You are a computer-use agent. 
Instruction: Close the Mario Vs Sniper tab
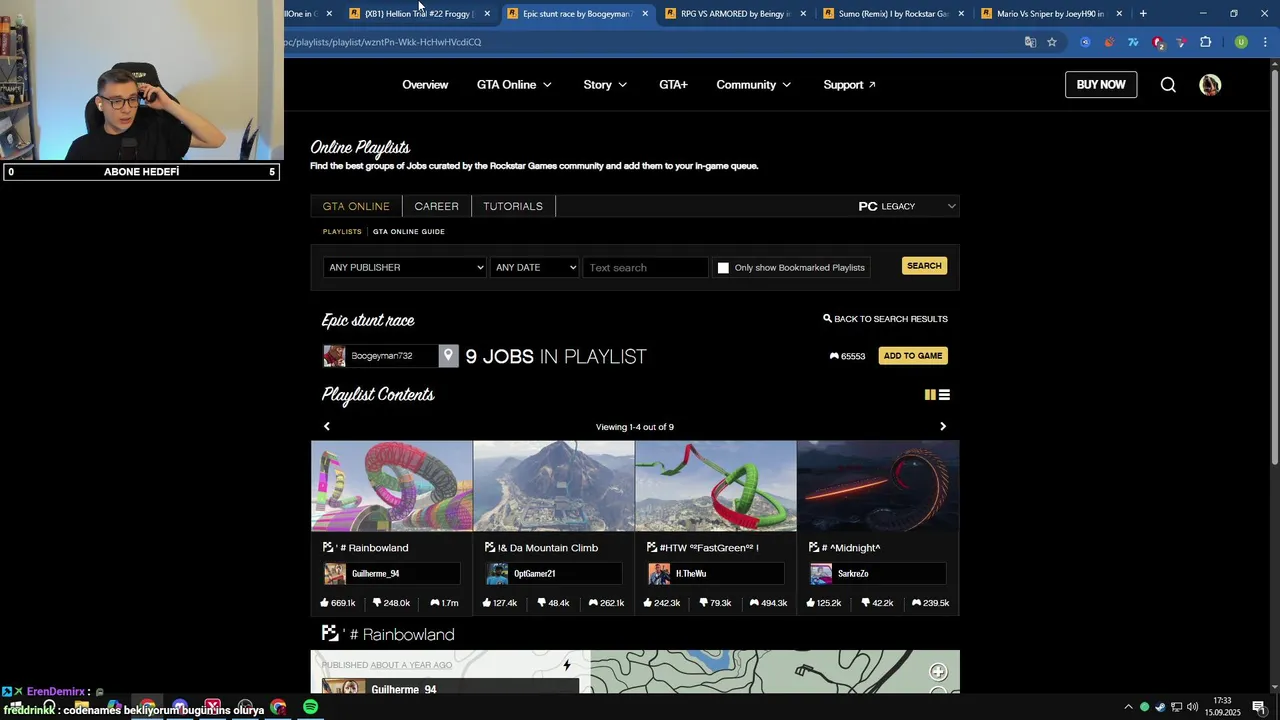(1119, 14)
